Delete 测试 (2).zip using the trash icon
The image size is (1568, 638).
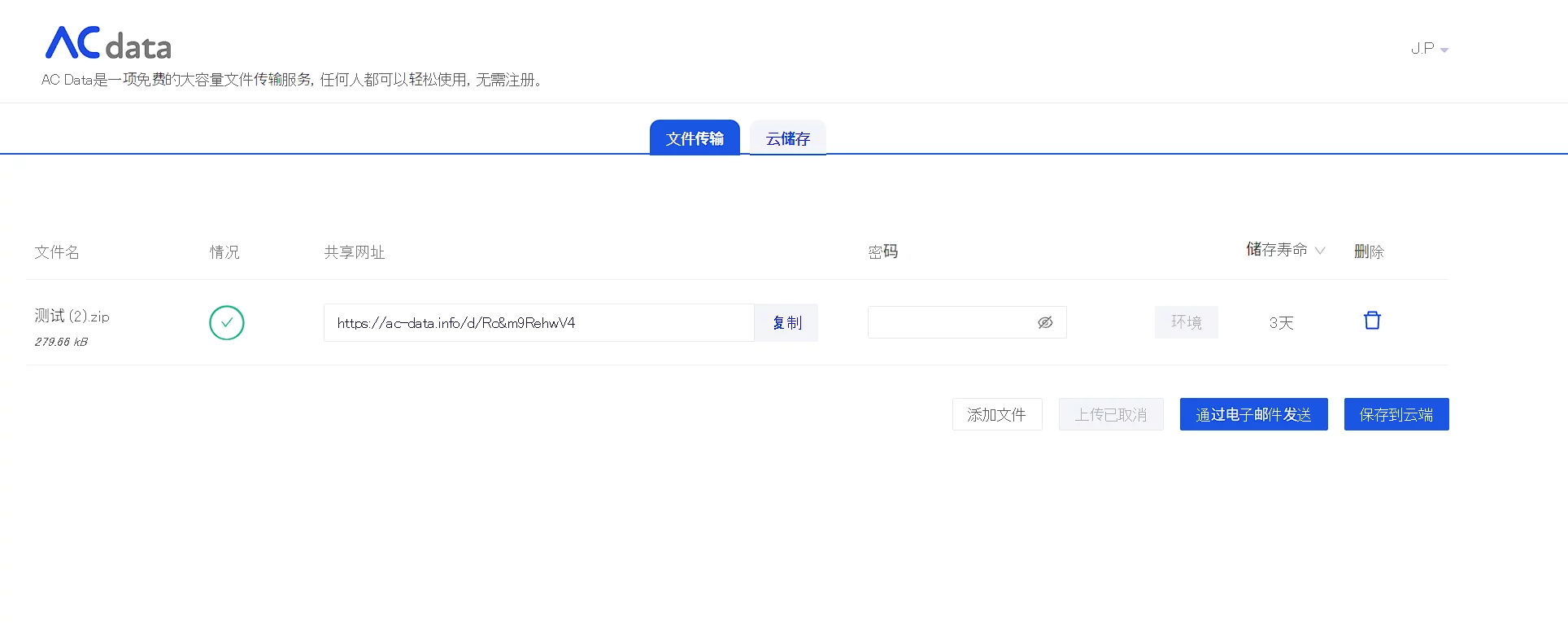1372,321
